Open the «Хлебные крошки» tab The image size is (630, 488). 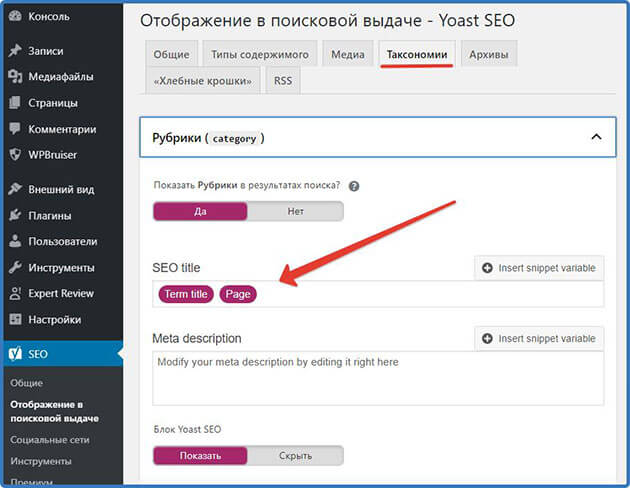(x=203, y=81)
